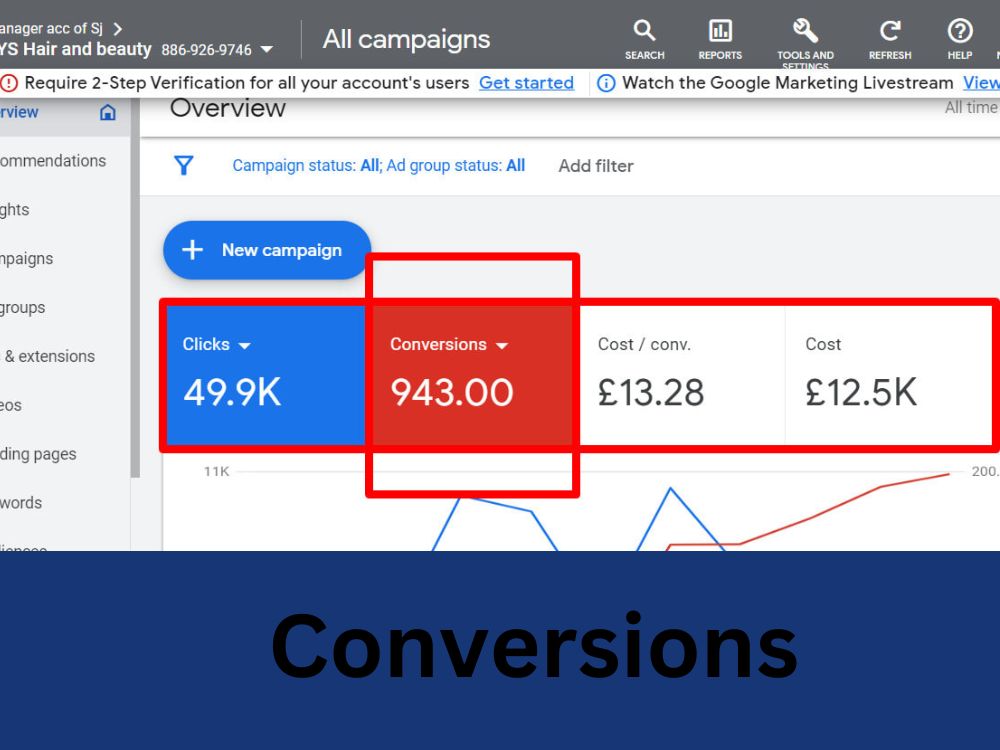This screenshot has height=750, width=1000.
Task: Open Campaigns in the sidebar
Action: pyautogui.click(x=26, y=259)
